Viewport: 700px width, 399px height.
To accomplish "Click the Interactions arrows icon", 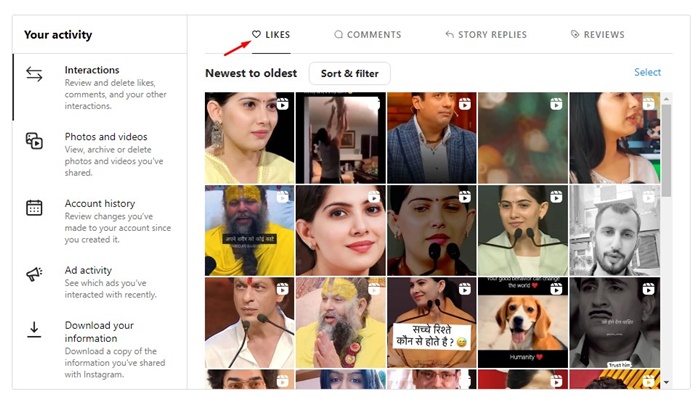I will (x=34, y=74).
